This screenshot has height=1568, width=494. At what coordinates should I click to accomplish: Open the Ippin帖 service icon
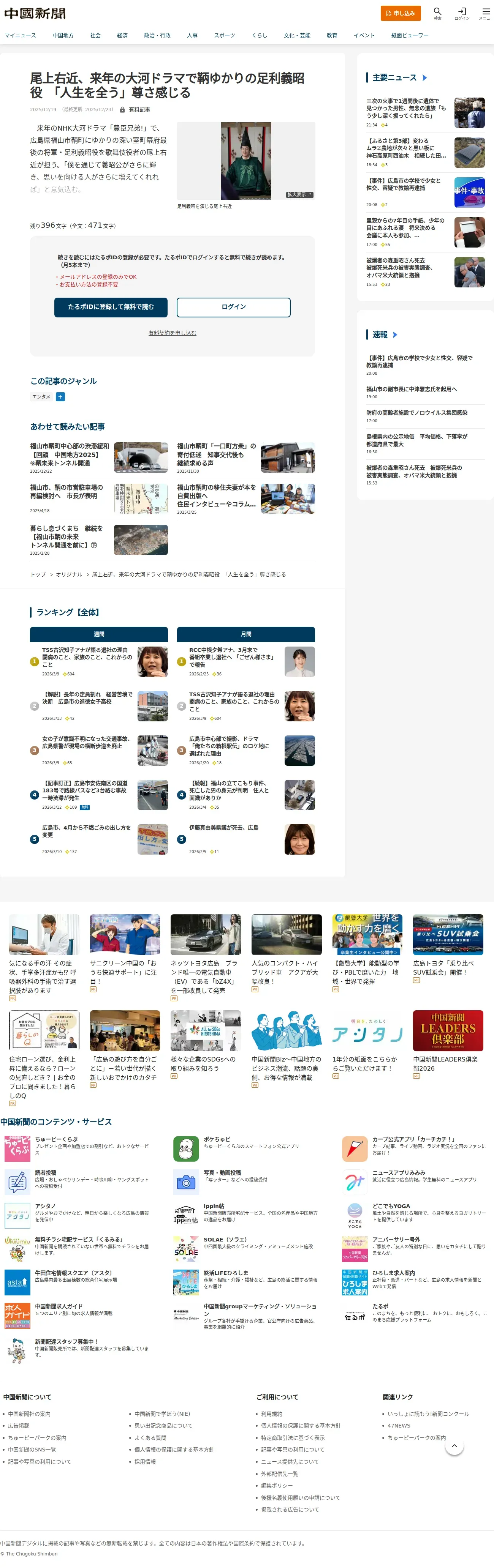click(186, 1215)
